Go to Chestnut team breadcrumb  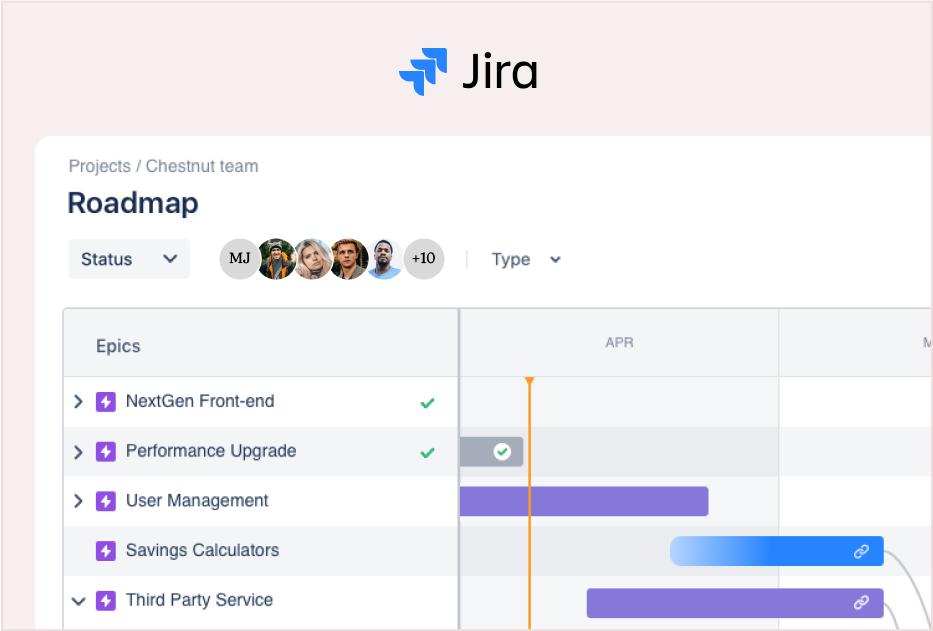tap(202, 166)
